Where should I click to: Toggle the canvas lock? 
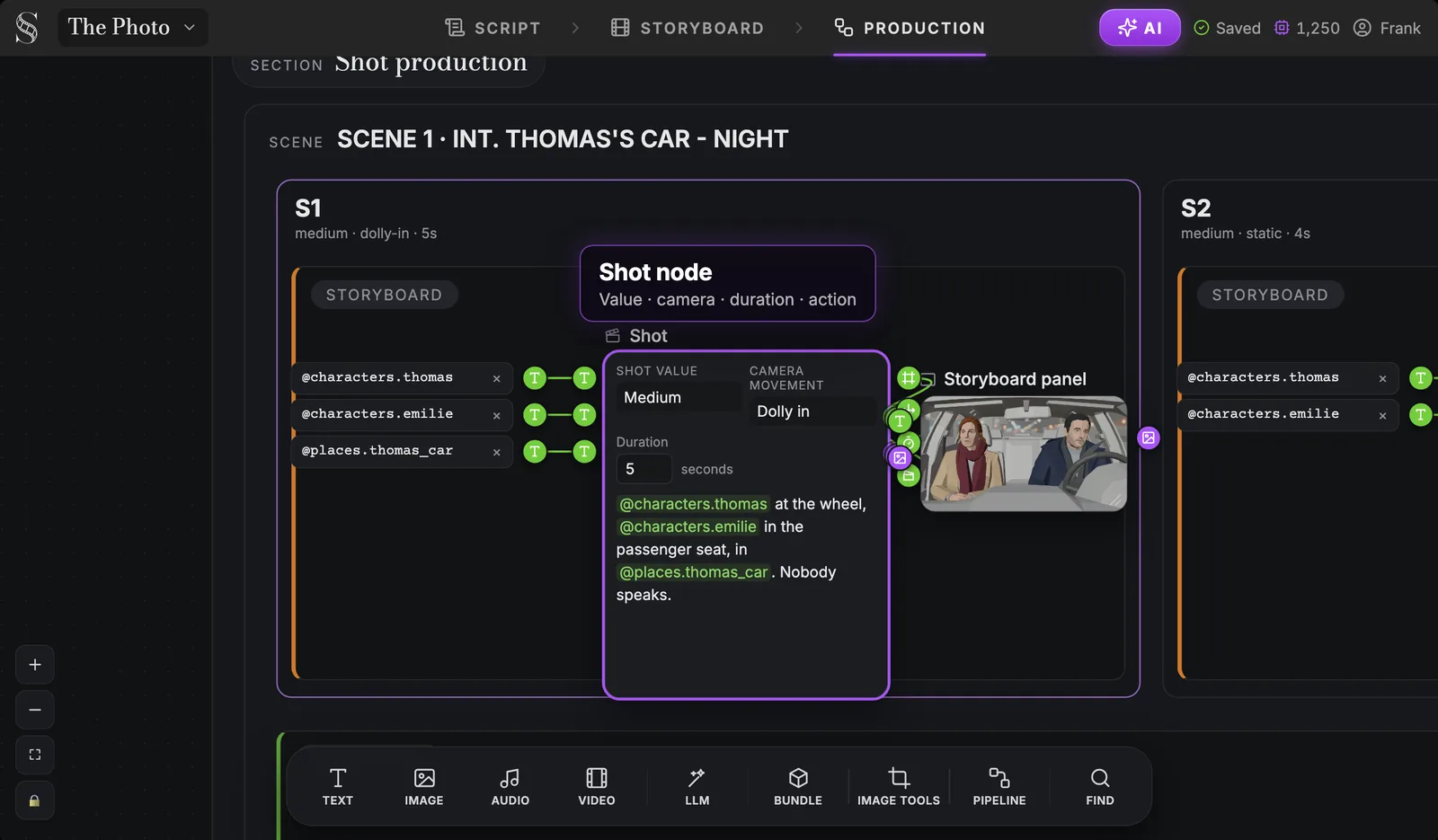coord(35,800)
